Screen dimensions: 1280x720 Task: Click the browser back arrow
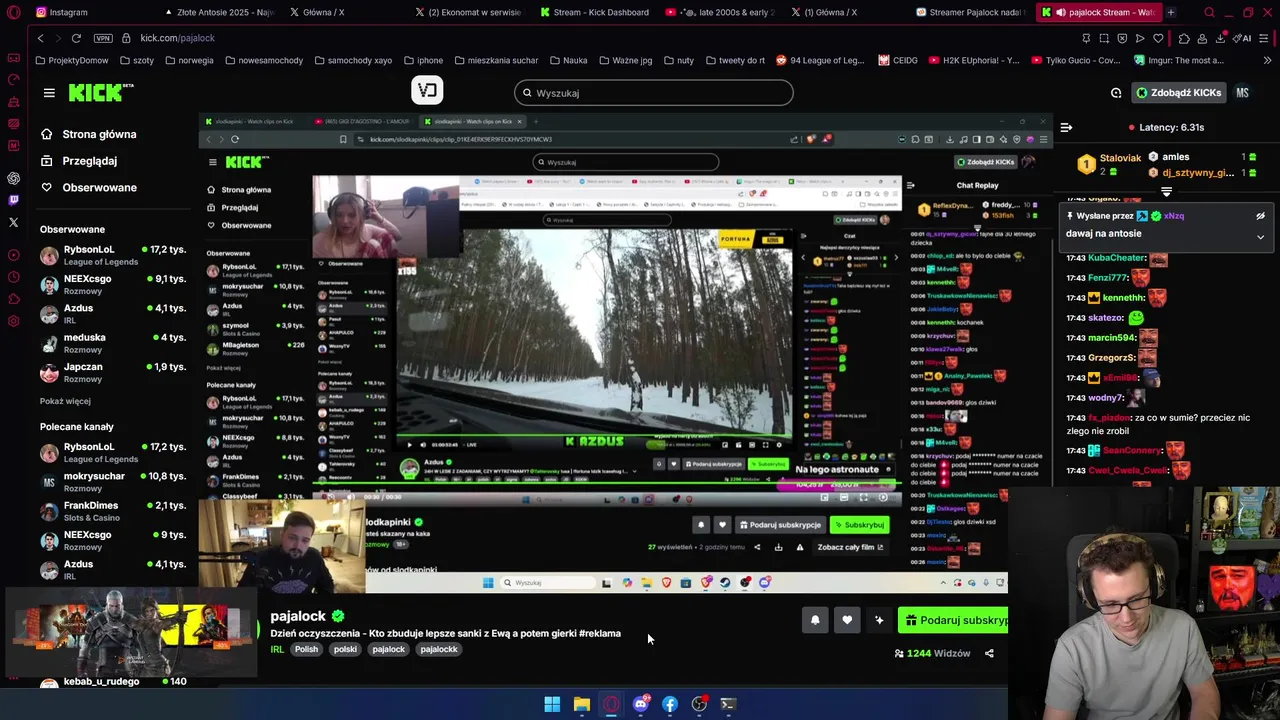[x=40, y=38]
